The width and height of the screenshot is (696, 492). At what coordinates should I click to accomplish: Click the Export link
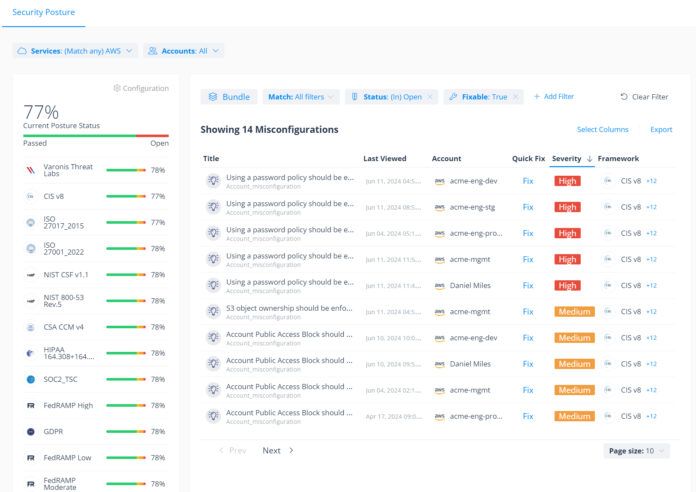[661, 130]
